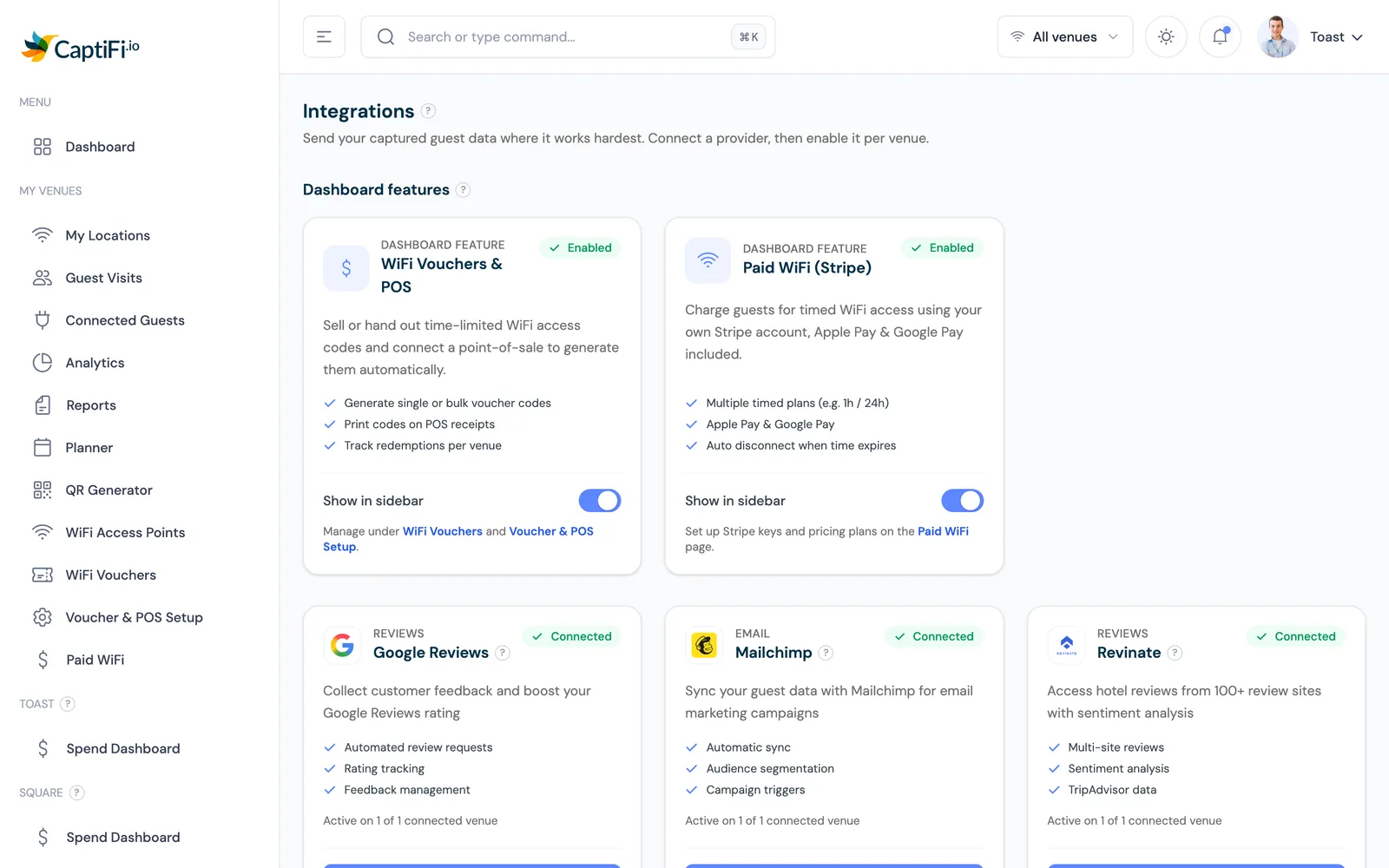This screenshot has width=1389, height=868.
Task: Follow the WiFi Vouchers link in card
Action: tap(442, 531)
